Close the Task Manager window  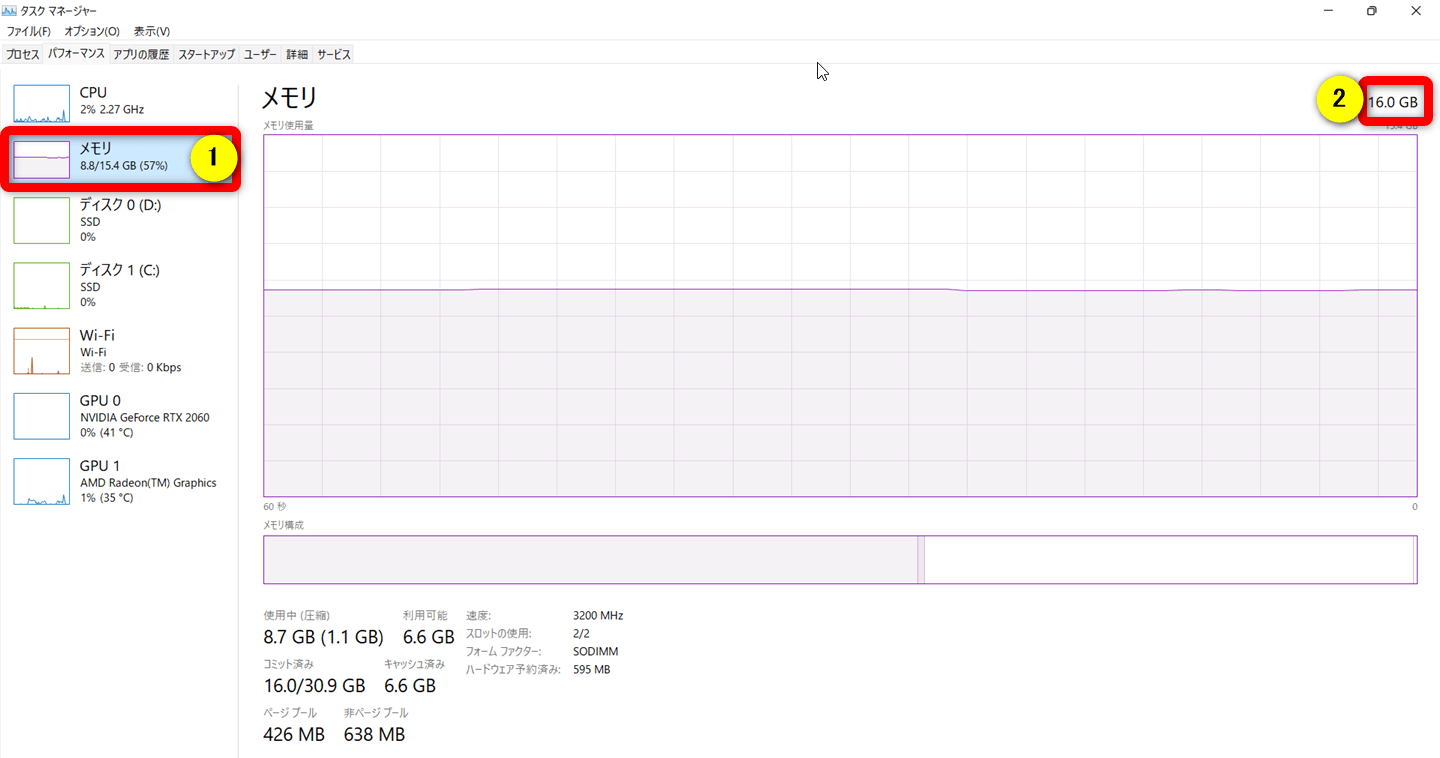(x=1416, y=11)
